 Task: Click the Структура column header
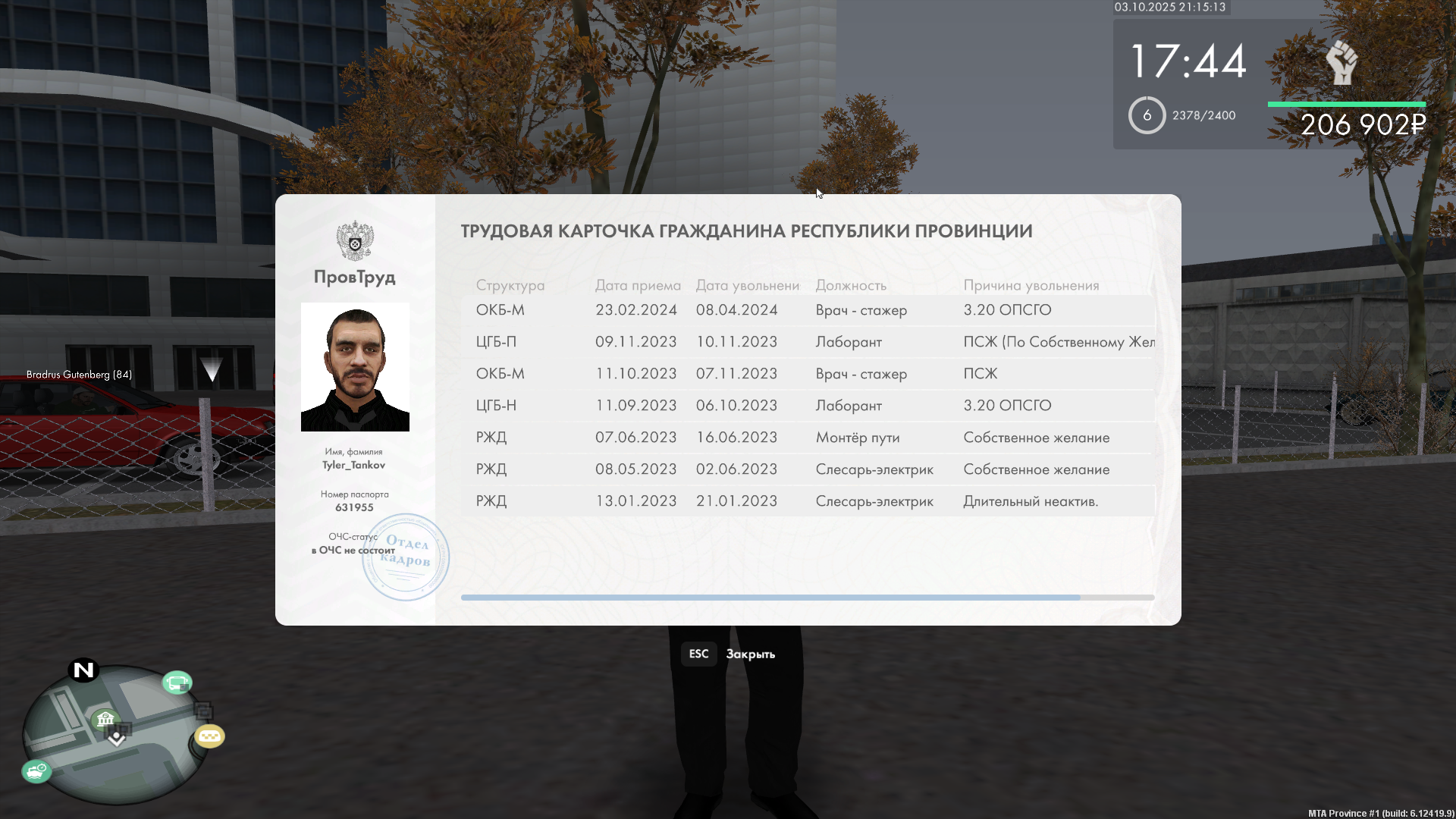pos(510,285)
